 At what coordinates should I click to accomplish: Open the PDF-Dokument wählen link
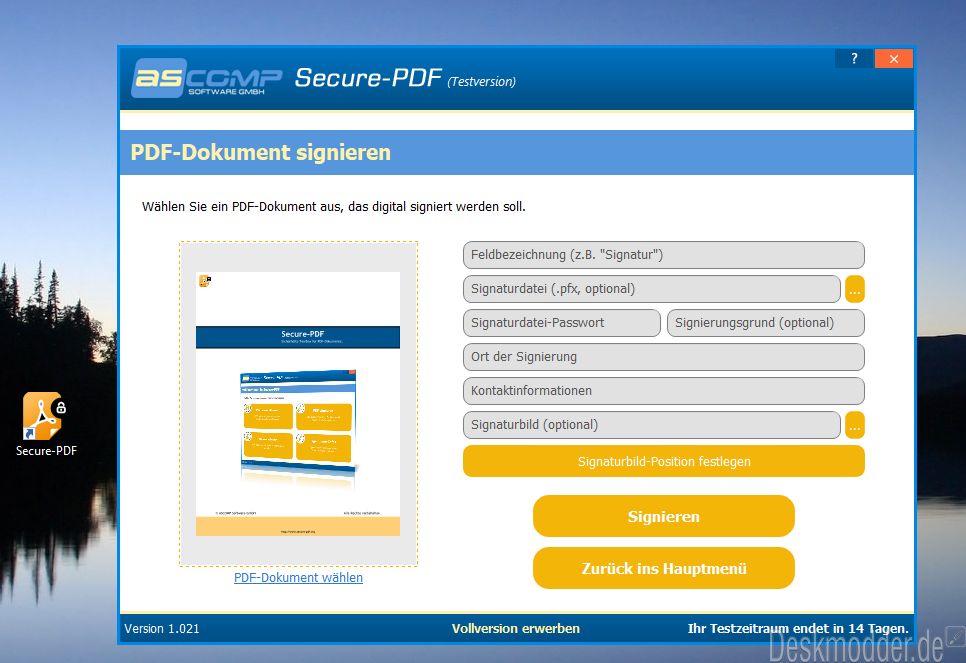pyautogui.click(x=298, y=577)
